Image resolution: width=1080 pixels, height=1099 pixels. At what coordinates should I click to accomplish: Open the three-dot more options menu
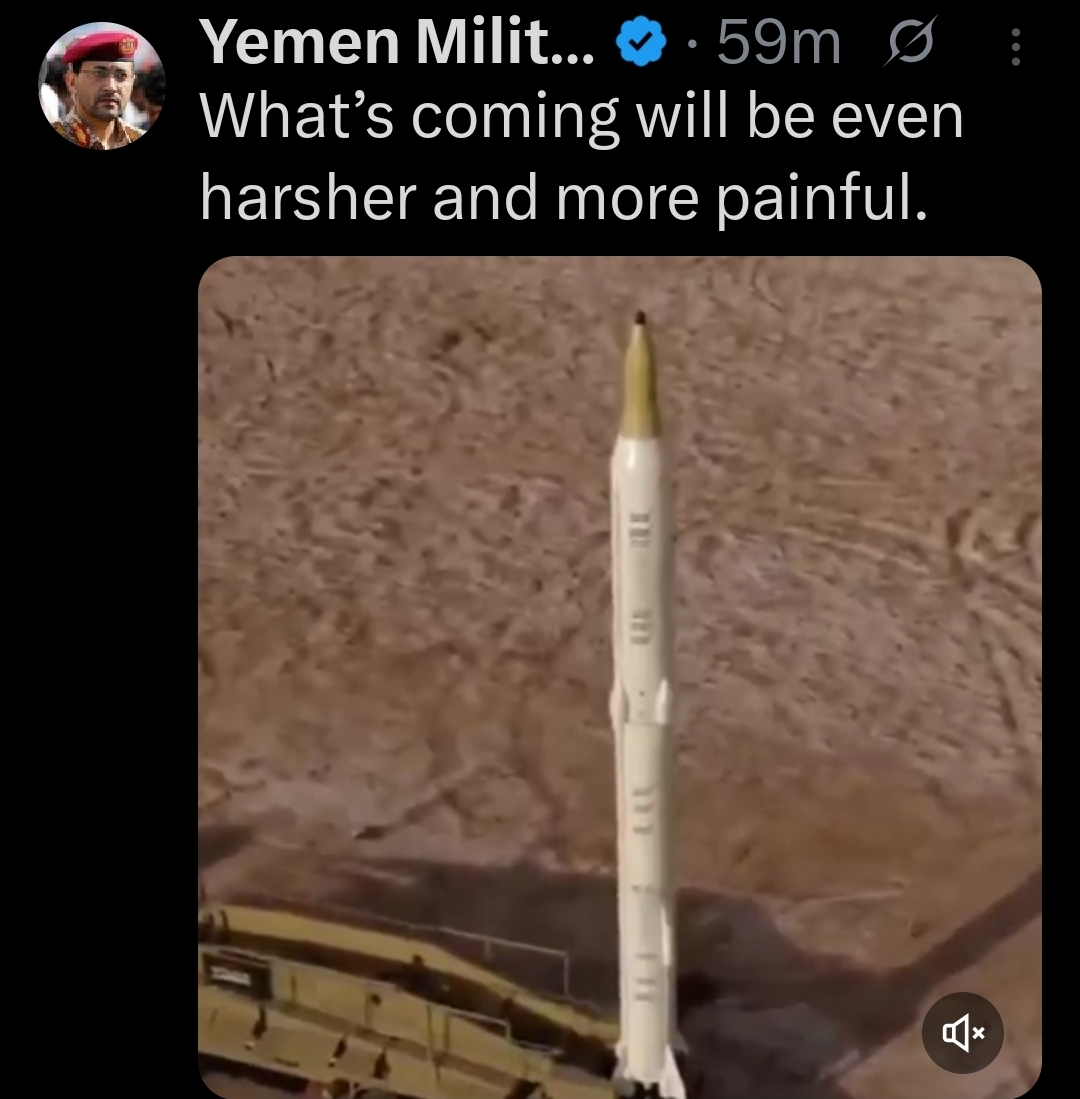pos(1016,47)
